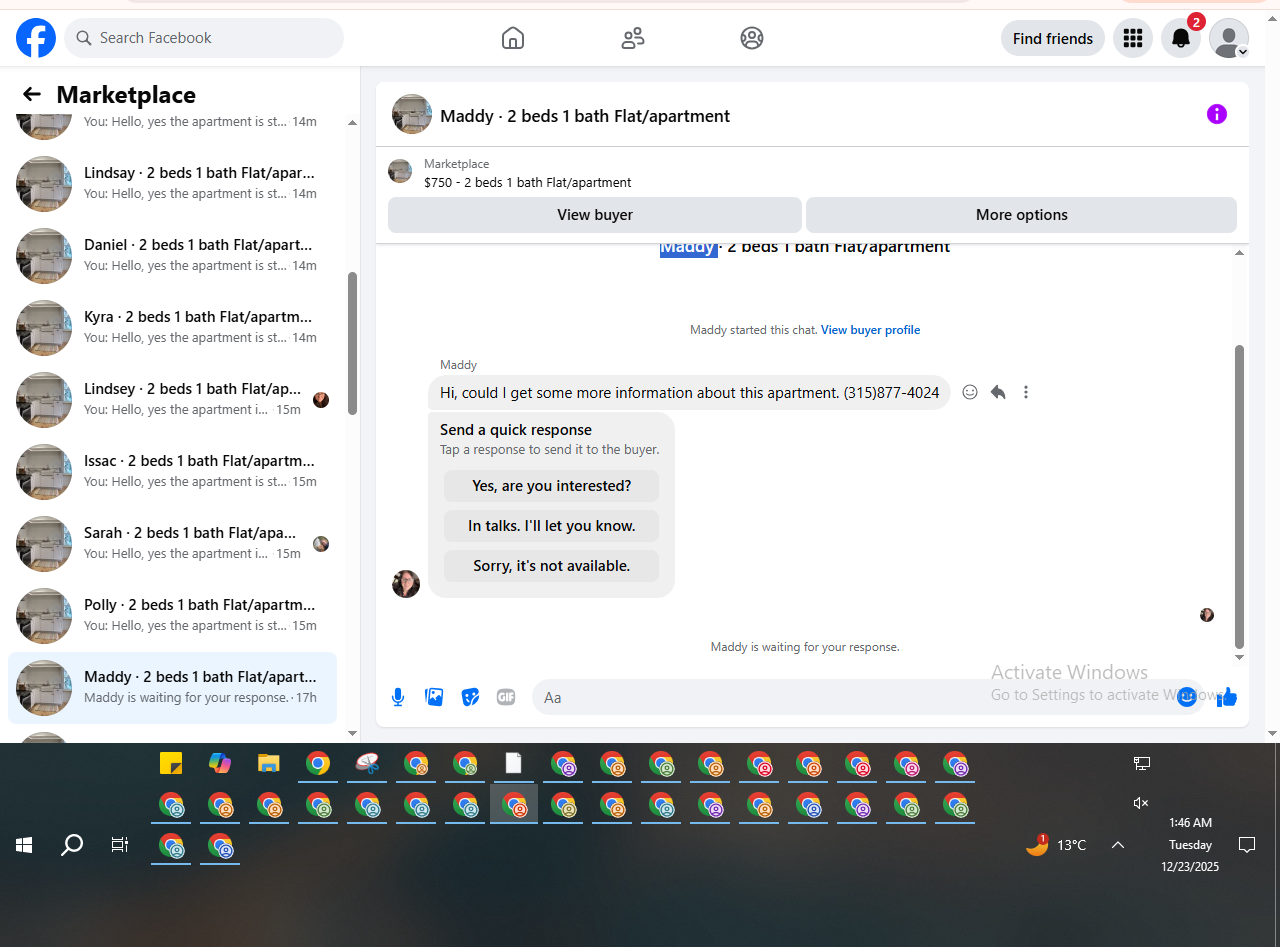Open the notifications bell
The image size is (1280, 947).
tap(1181, 38)
